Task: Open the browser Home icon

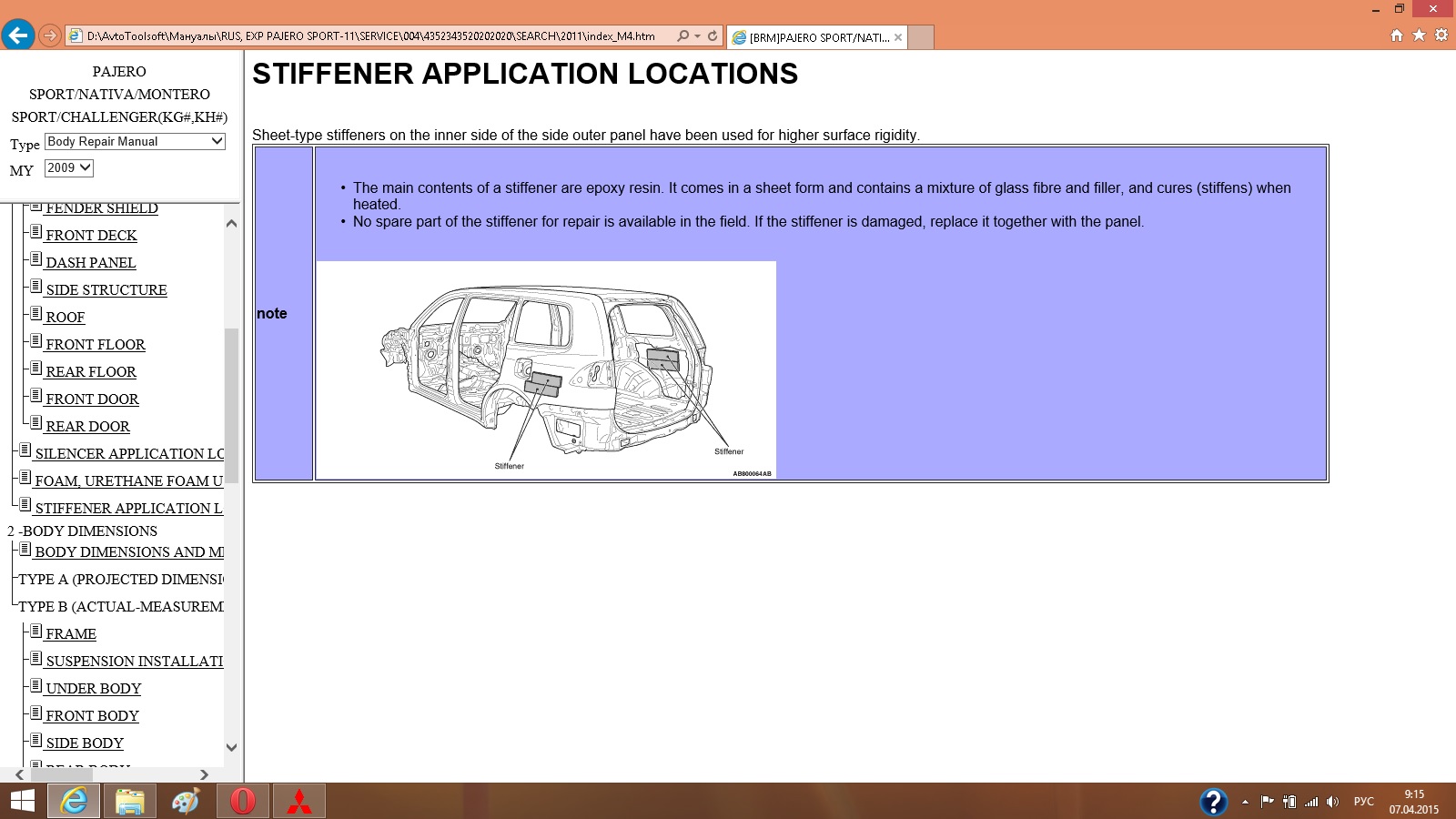Action: tap(1397, 35)
